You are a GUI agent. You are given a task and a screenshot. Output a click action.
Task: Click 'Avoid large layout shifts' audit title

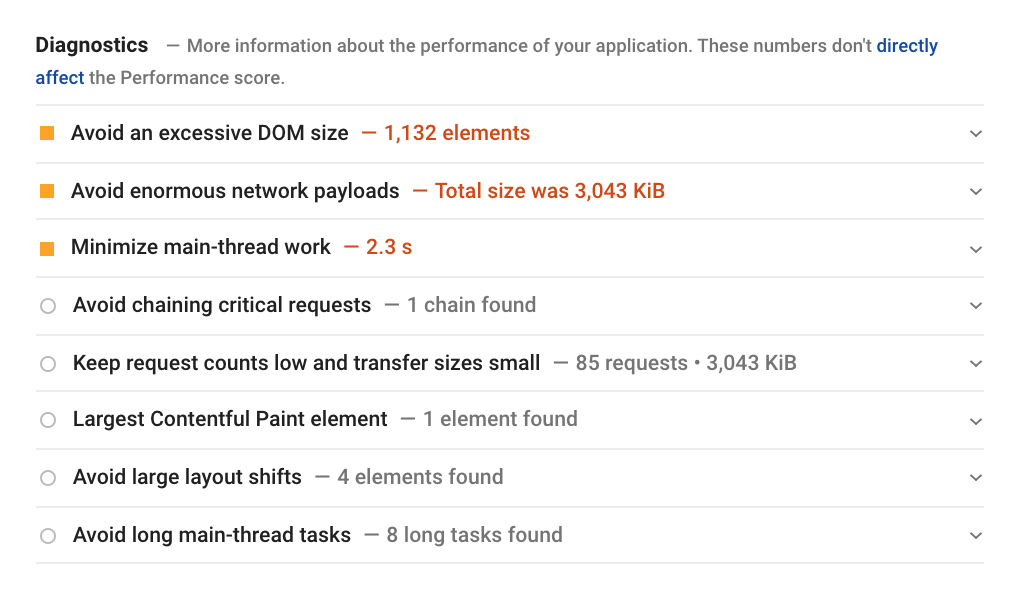pos(187,477)
